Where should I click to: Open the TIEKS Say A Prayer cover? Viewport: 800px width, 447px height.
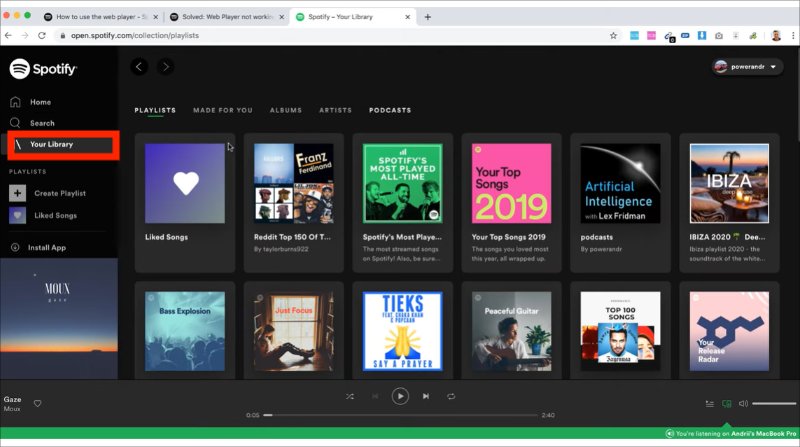403,331
